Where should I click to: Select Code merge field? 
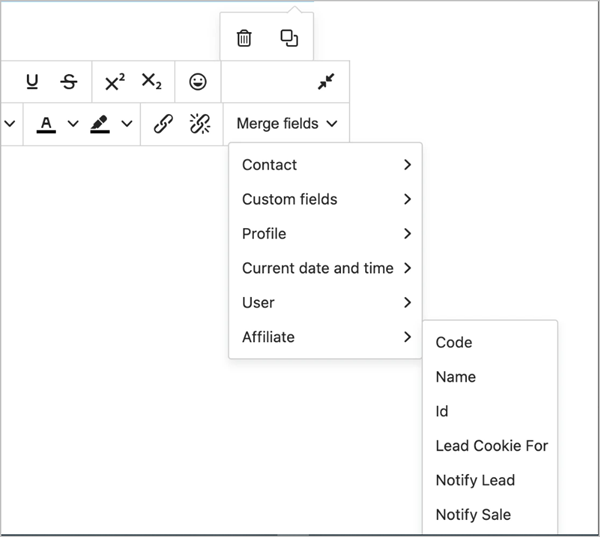490,343
